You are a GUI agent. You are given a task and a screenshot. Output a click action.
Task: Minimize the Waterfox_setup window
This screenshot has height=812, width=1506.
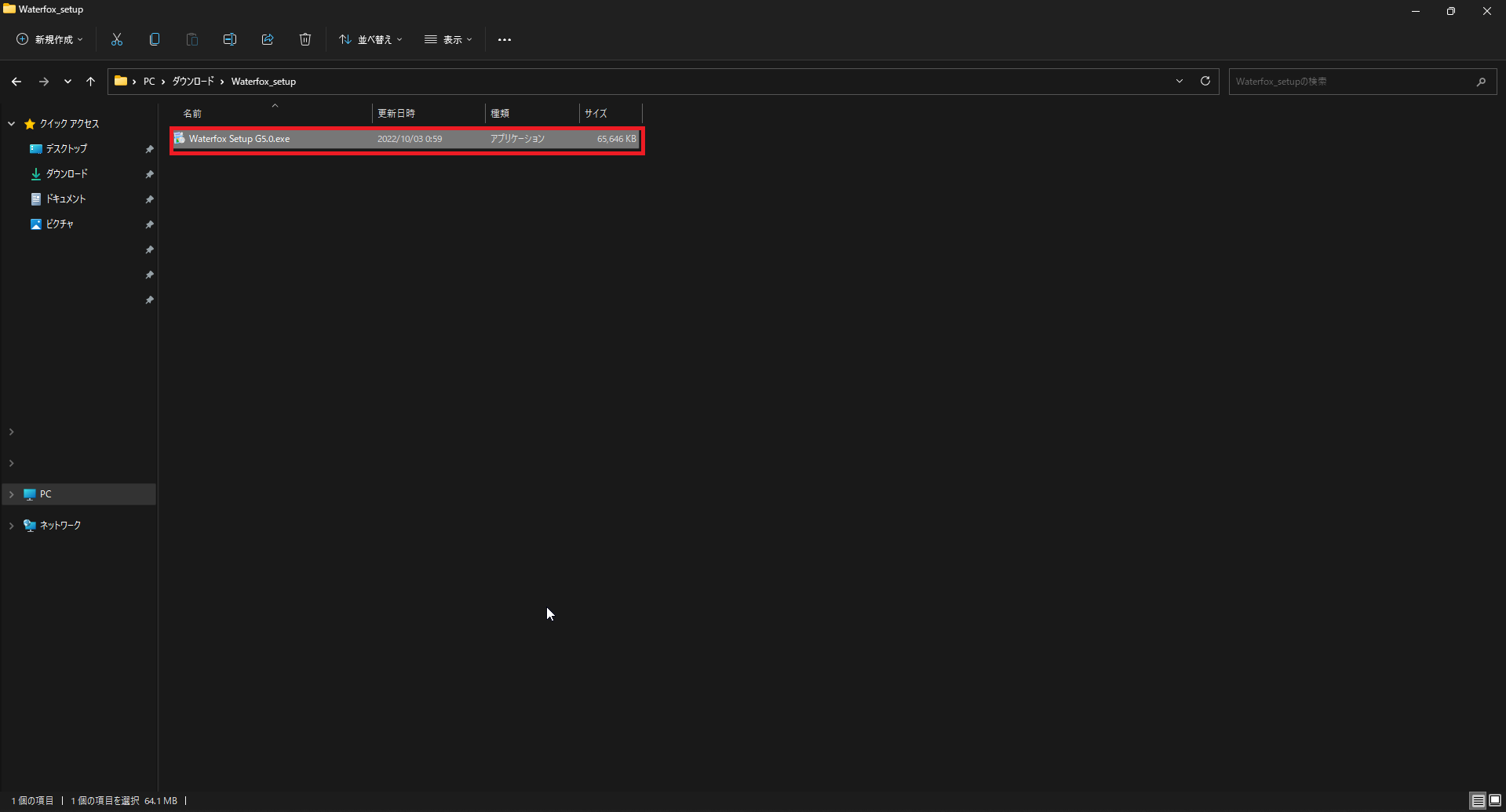click(1416, 11)
